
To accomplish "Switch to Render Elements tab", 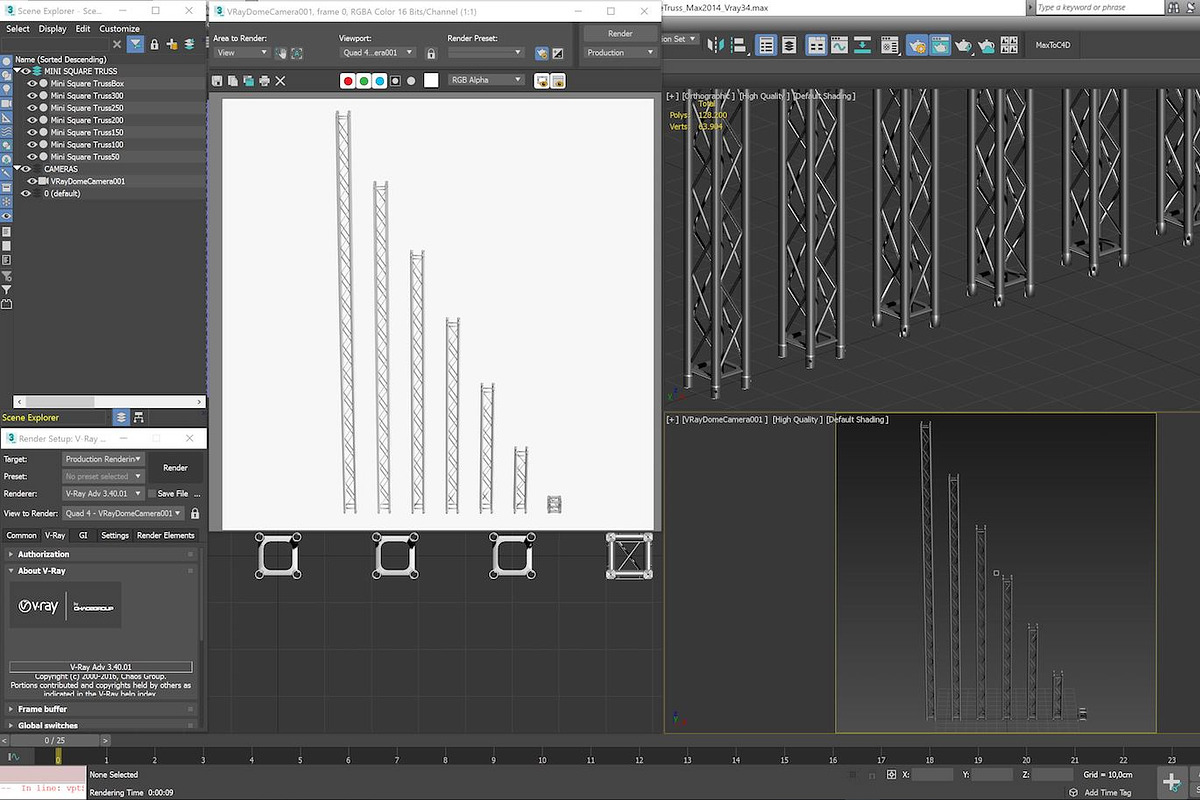I will pos(166,536).
